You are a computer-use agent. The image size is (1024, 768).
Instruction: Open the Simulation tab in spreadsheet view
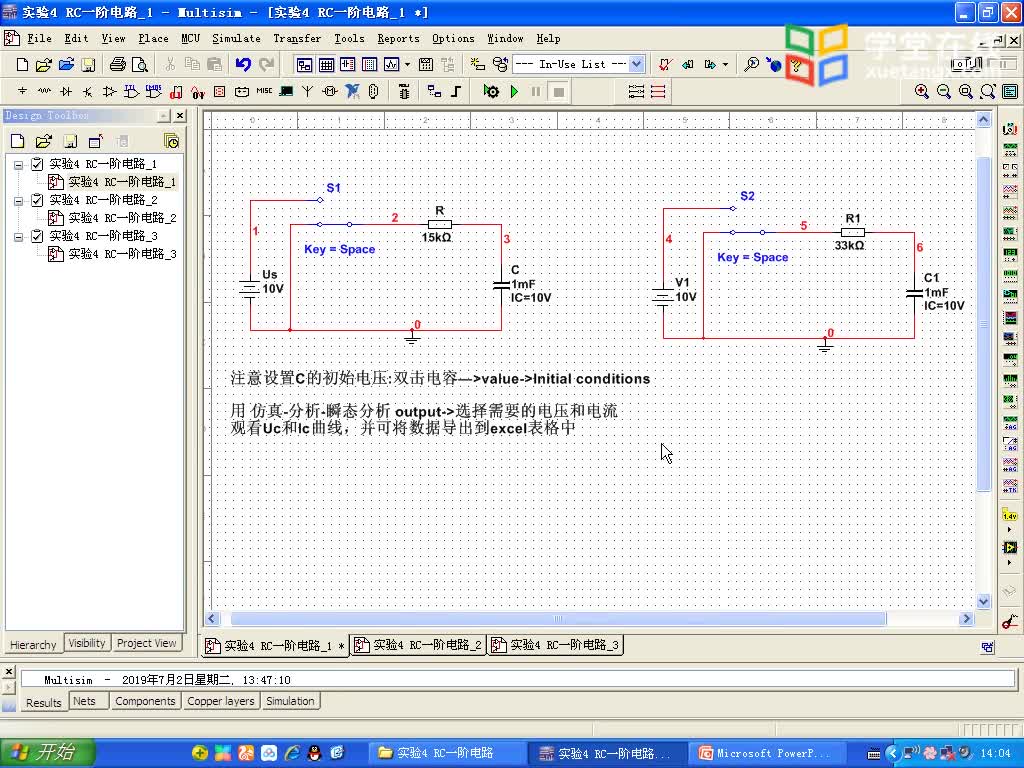pos(290,701)
